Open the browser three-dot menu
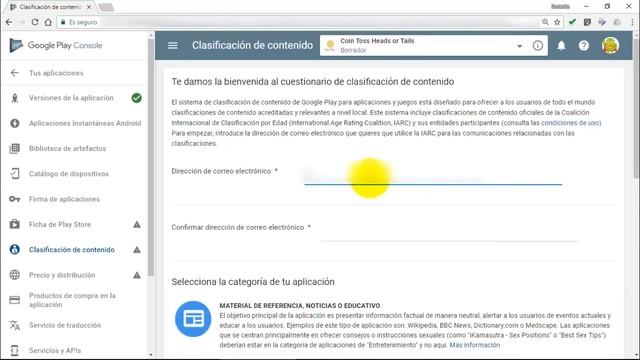The width and height of the screenshot is (640, 360). [x=632, y=22]
